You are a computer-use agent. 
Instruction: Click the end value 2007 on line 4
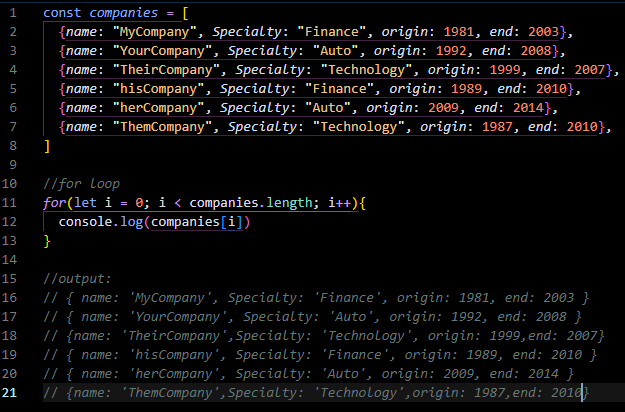tap(590, 70)
